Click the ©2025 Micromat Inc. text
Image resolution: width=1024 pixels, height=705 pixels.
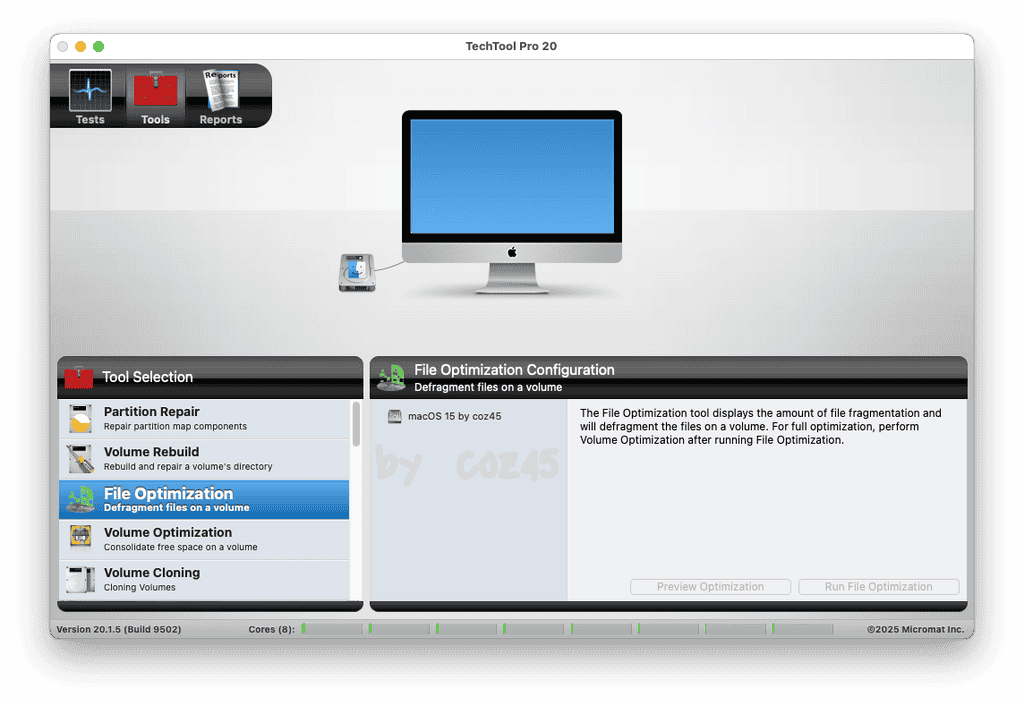point(915,629)
